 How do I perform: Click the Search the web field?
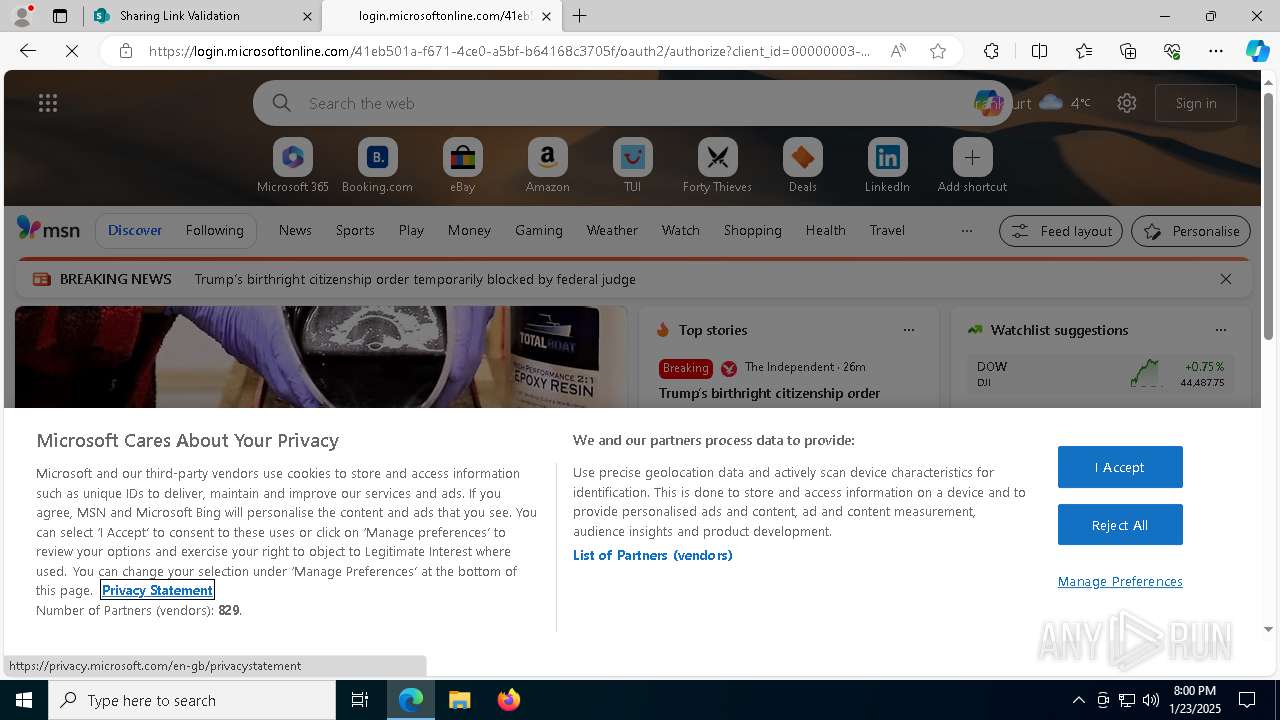point(630,103)
